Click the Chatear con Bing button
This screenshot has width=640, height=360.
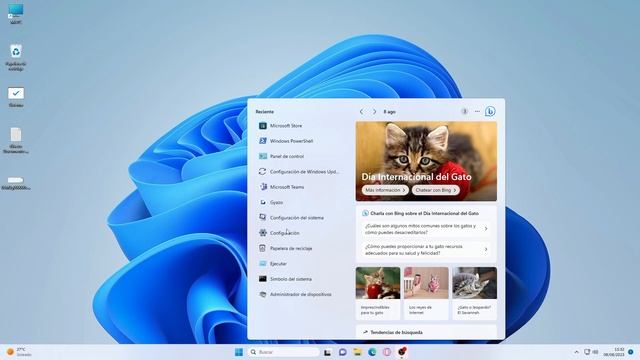point(436,190)
